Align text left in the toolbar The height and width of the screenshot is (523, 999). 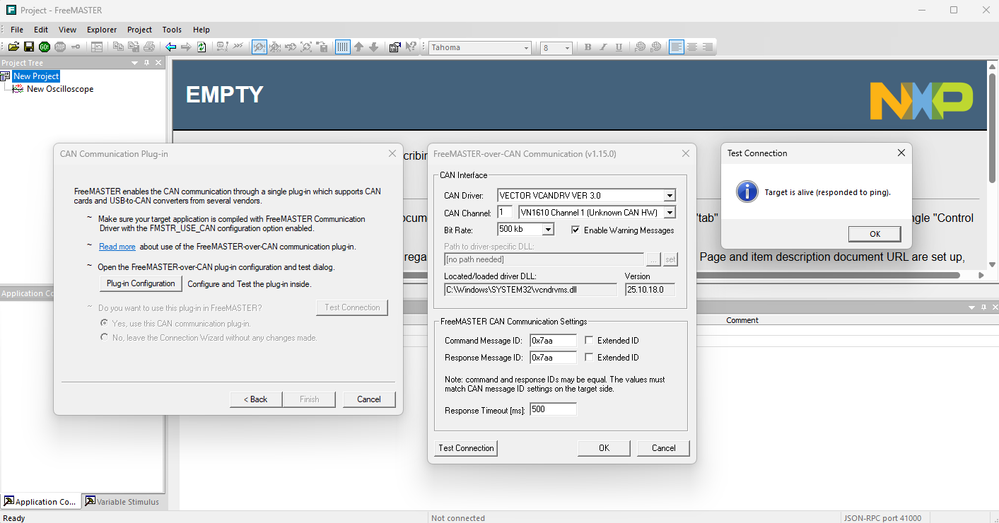pos(677,47)
